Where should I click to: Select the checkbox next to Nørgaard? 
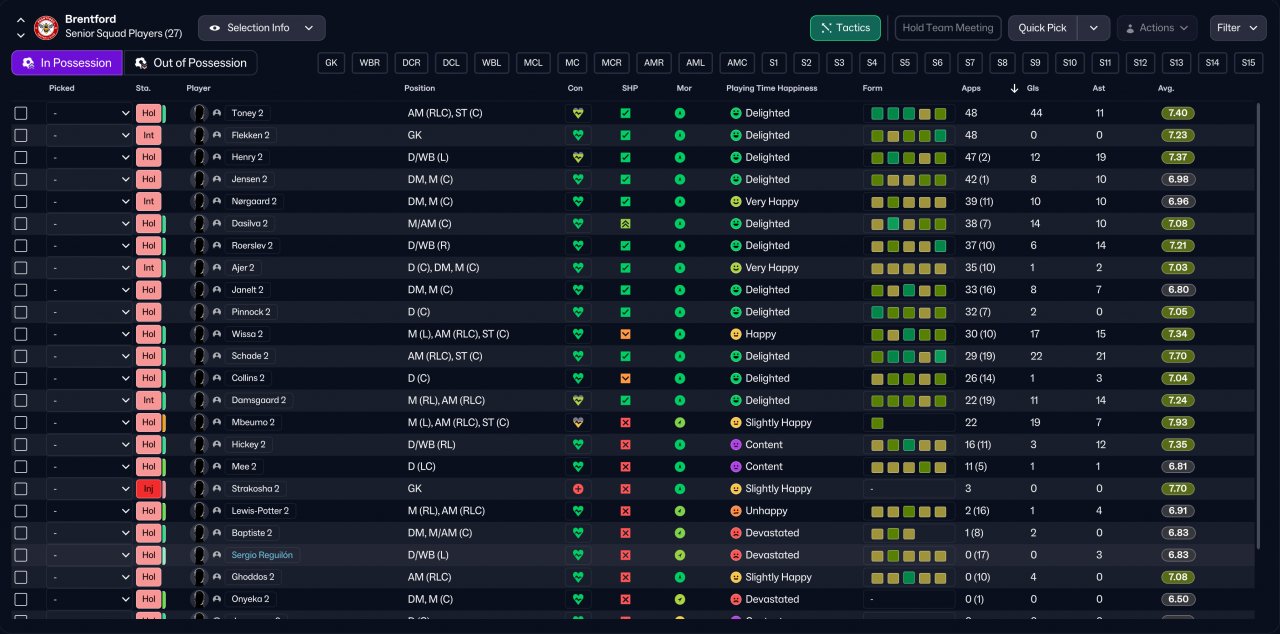coord(21,202)
